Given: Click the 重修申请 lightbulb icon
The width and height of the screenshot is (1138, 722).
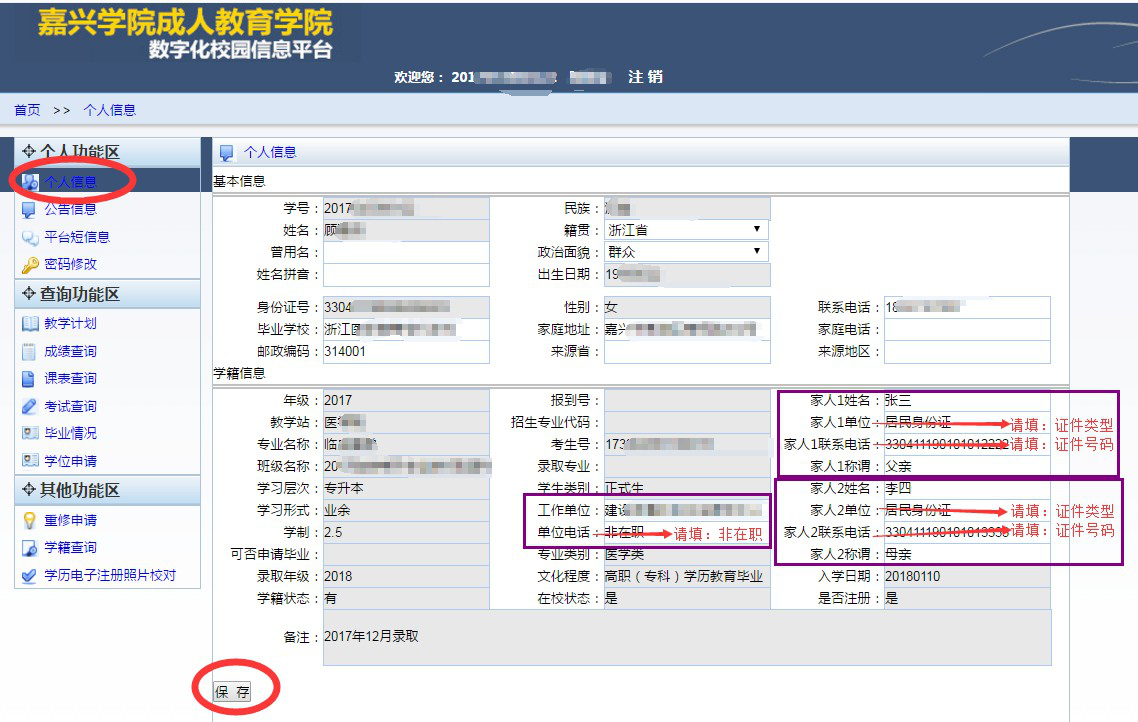Looking at the screenshot, I should pos(29,521).
